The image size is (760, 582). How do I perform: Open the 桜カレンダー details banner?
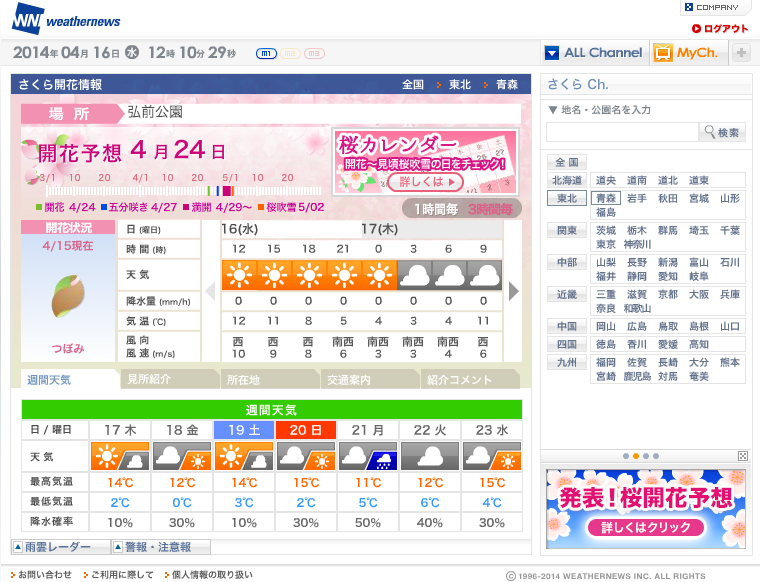pos(426,162)
